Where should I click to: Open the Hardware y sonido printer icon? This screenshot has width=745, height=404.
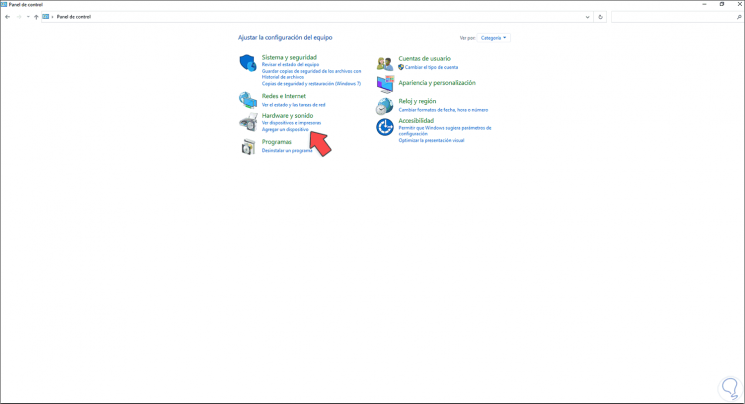point(248,122)
